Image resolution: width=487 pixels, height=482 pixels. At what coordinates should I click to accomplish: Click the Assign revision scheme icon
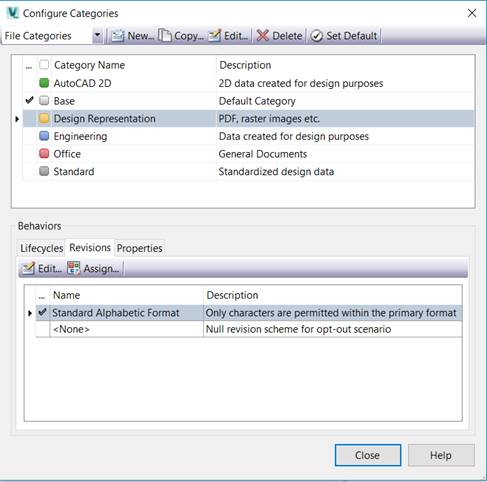(74, 268)
